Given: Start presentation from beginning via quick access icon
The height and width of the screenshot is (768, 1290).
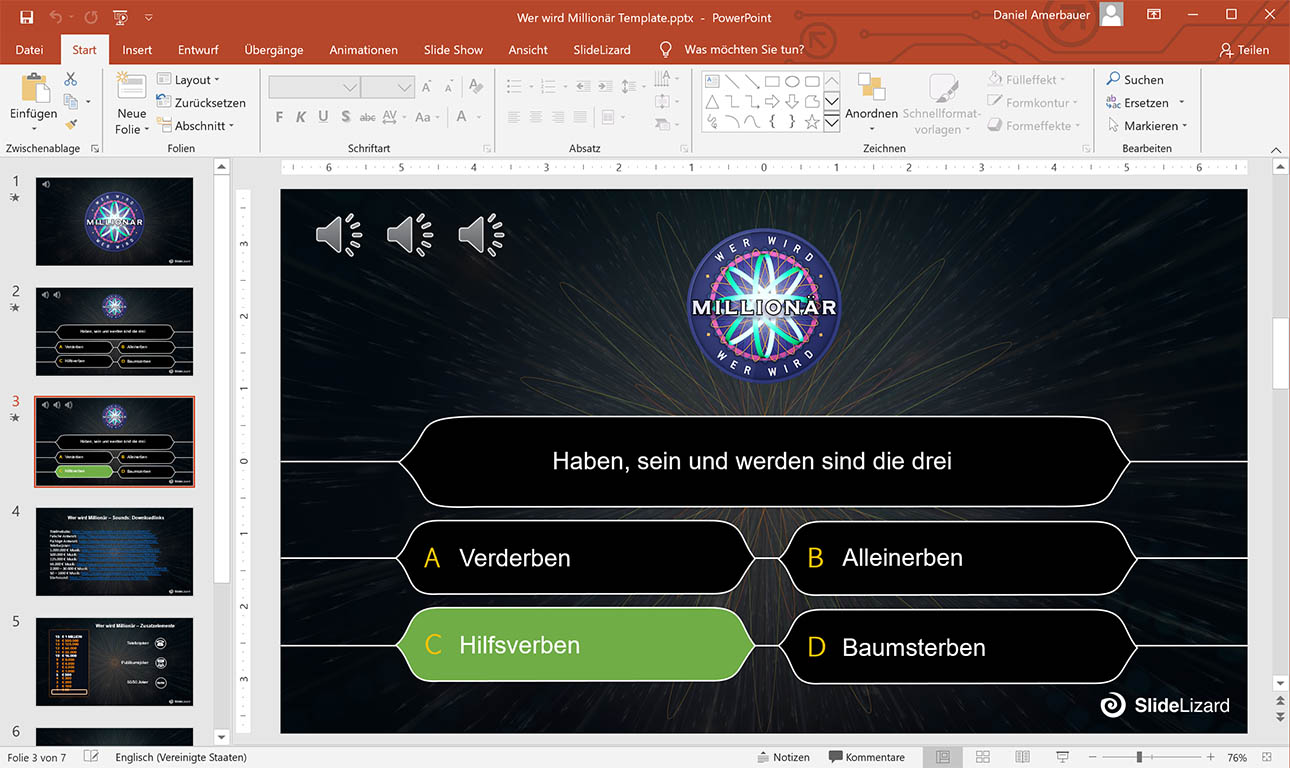Looking at the screenshot, I should tap(121, 17).
